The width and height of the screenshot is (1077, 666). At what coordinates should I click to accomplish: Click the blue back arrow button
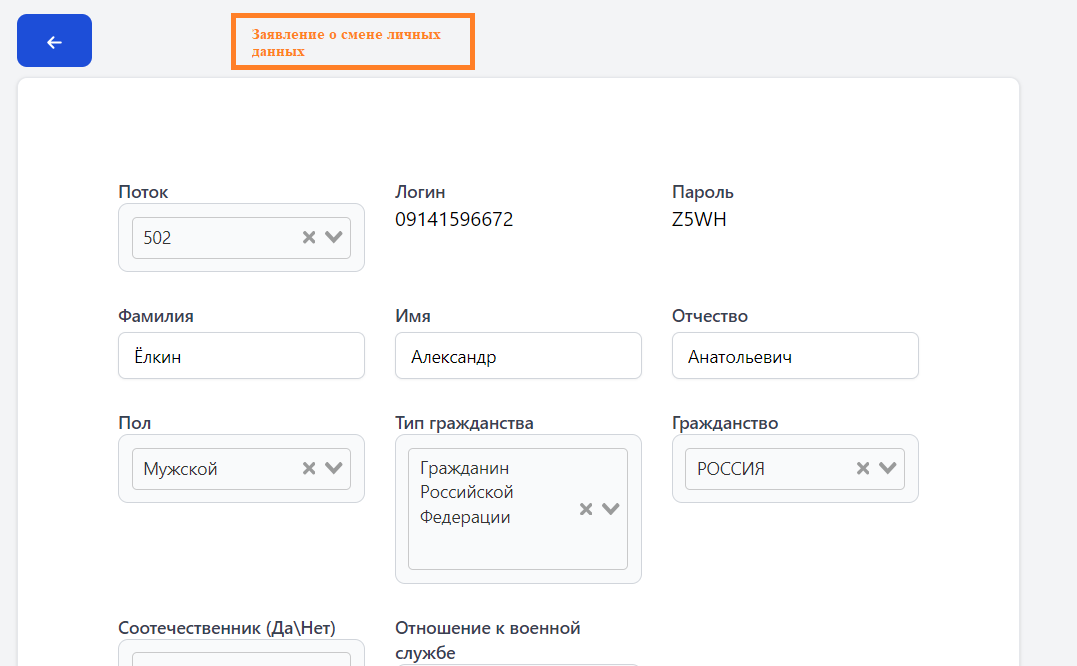(x=54, y=41)
